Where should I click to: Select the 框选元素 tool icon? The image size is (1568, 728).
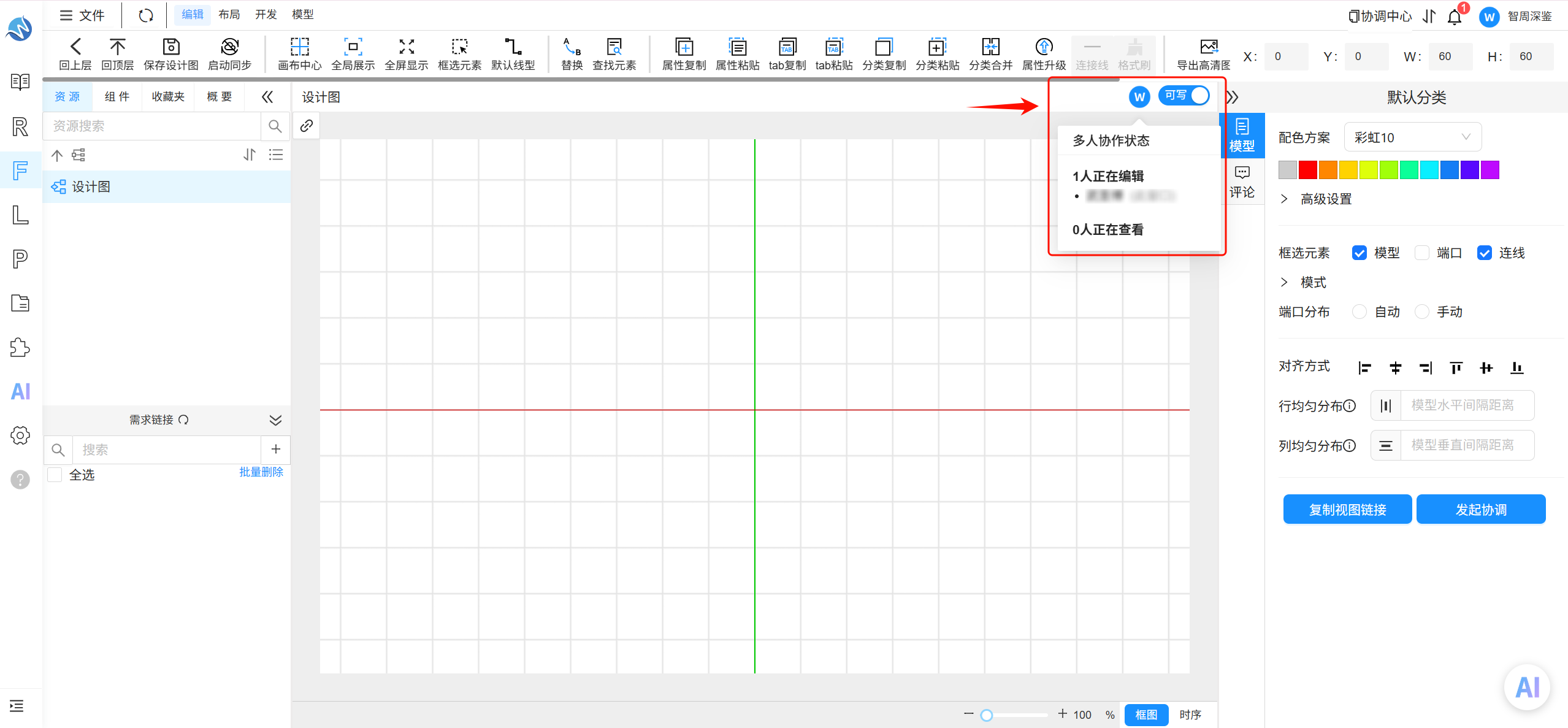point(459,47)
